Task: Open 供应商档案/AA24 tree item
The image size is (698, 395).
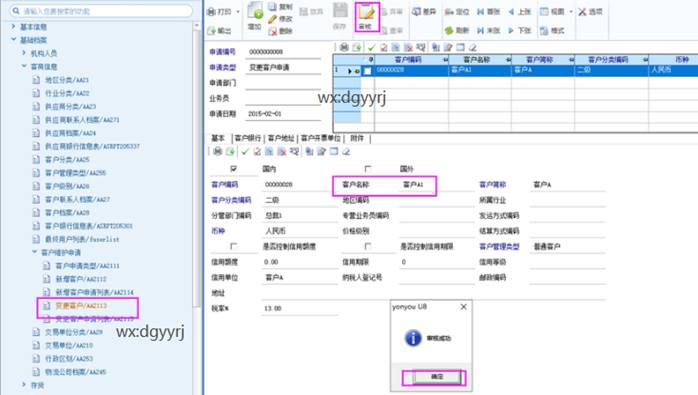Action: click(70, 133)
